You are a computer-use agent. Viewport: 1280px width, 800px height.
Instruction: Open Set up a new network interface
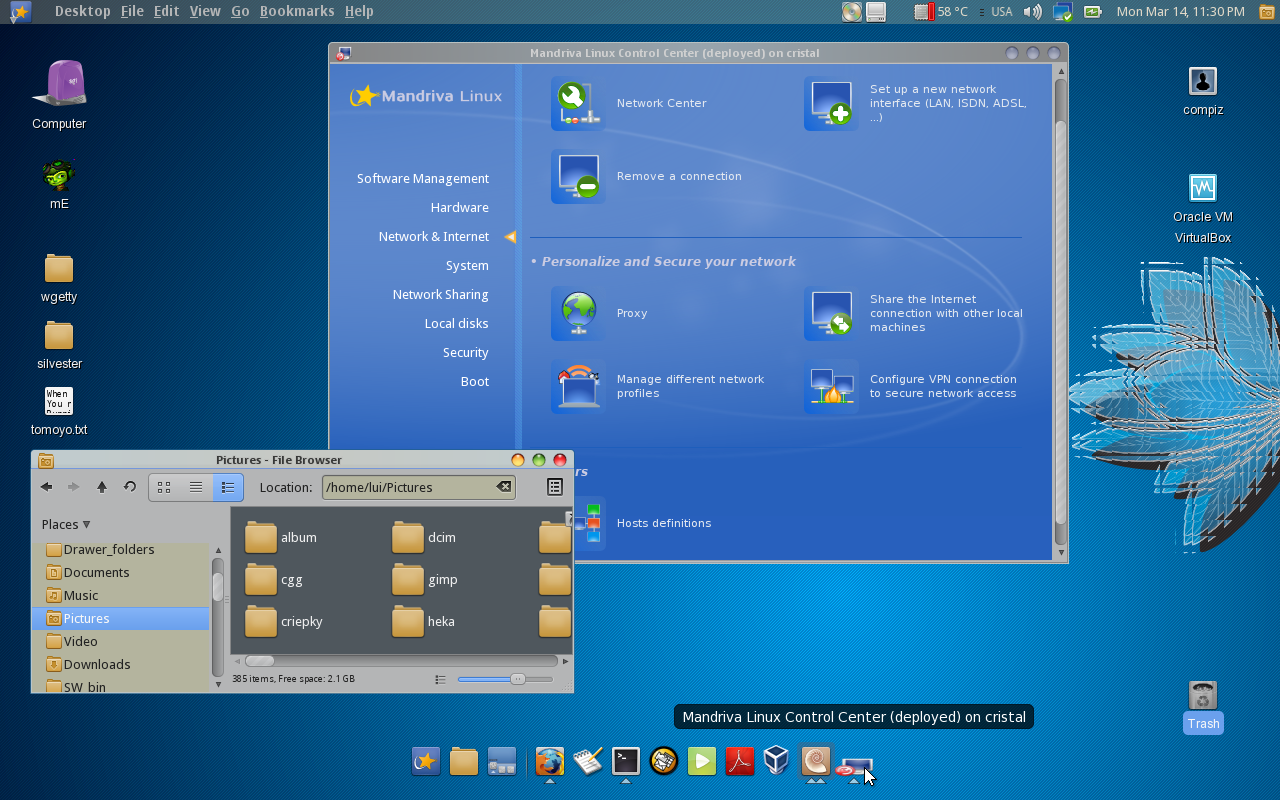[917, 103]
